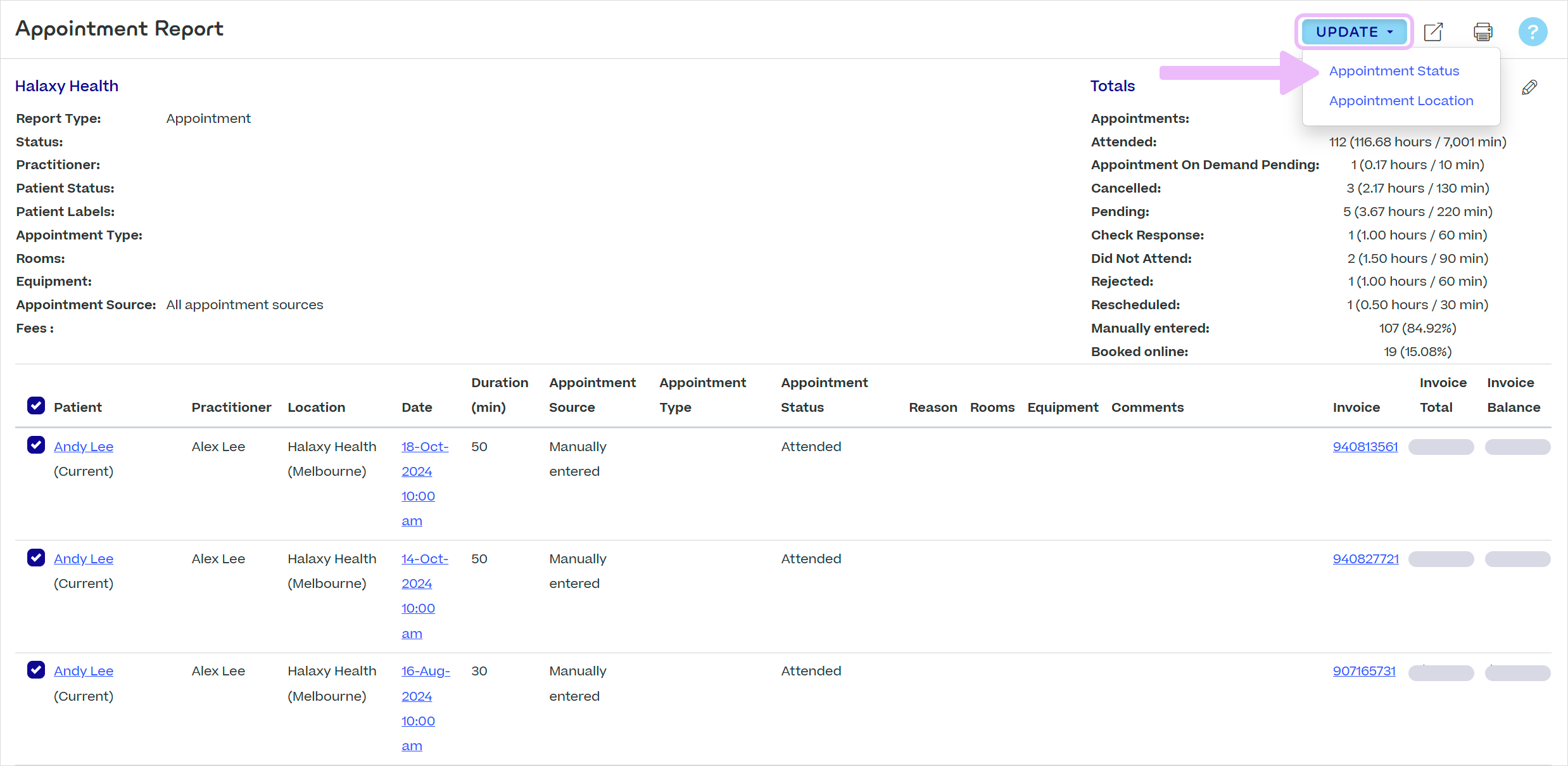Edit the report with the pencil icon
Image resolution: width=1568 pixels, height=766 pixels.
coord(1530,87)
